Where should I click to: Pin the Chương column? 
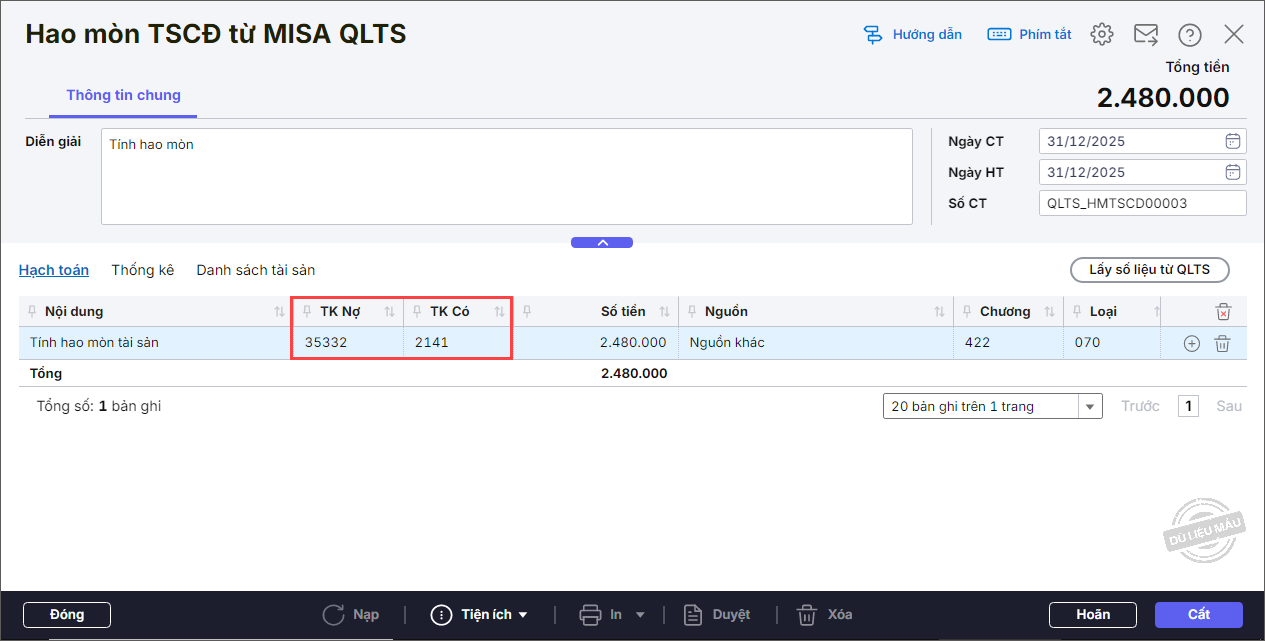[x=967, y=312]
